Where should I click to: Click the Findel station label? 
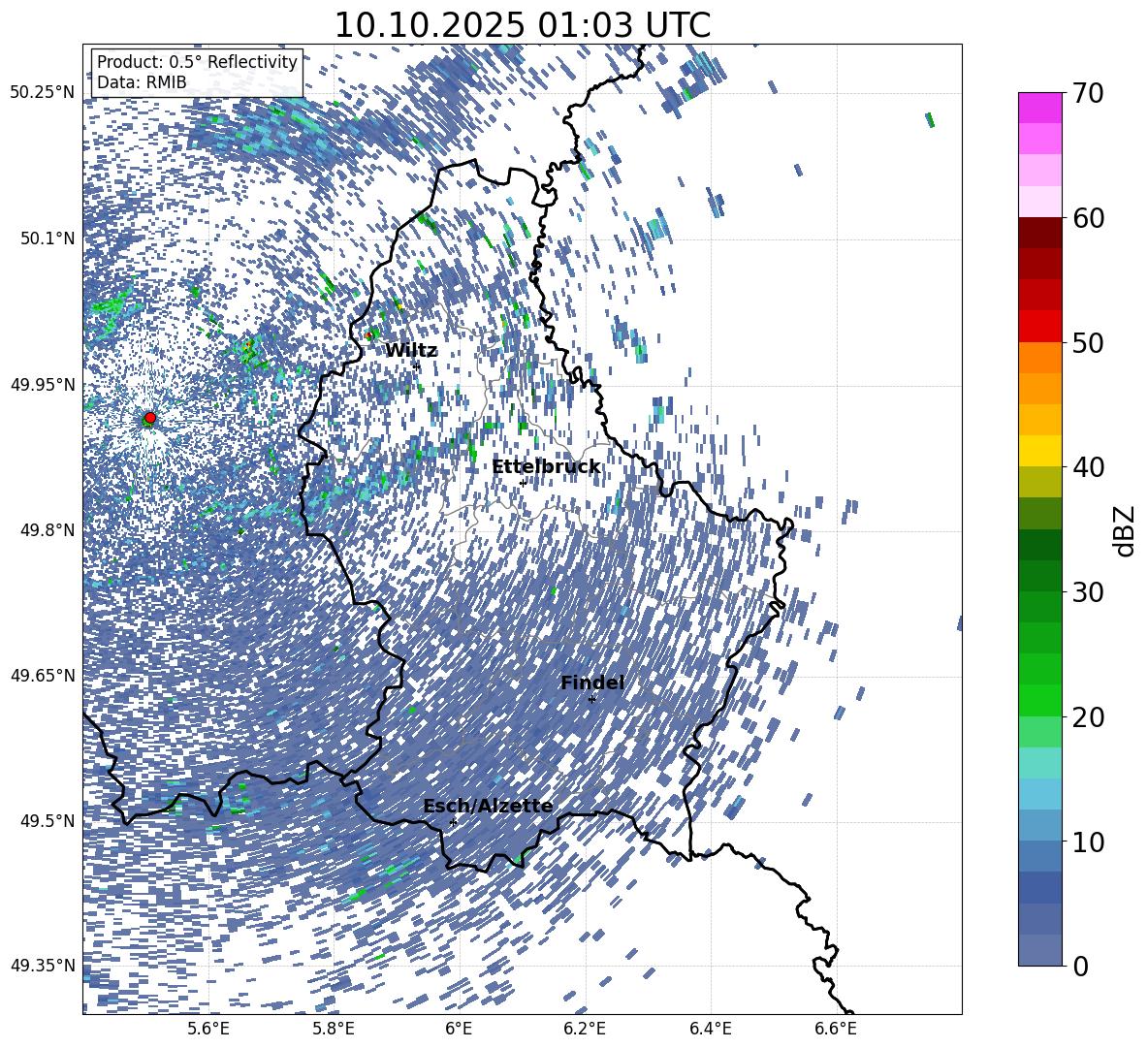coord(592,683)
